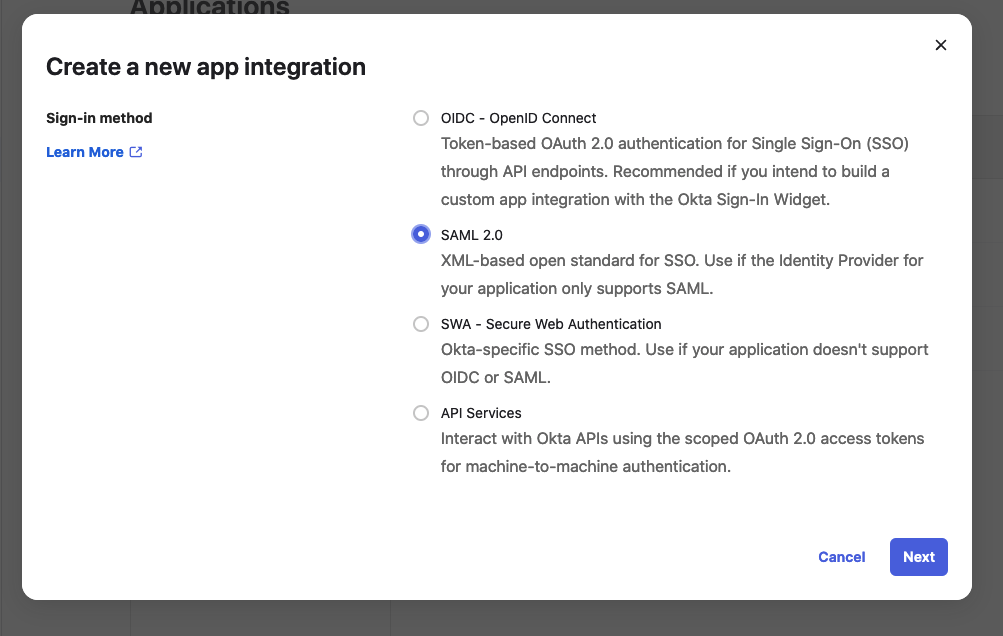The image size is (1003, 636).
Task: Click the external link icon beside Learn More
Action: [x=136, y=152]
